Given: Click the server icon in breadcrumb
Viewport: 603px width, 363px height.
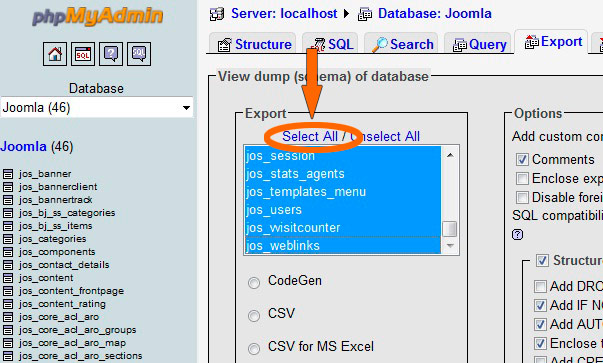Looking at the screenshot, I should [x=217, y=14].
